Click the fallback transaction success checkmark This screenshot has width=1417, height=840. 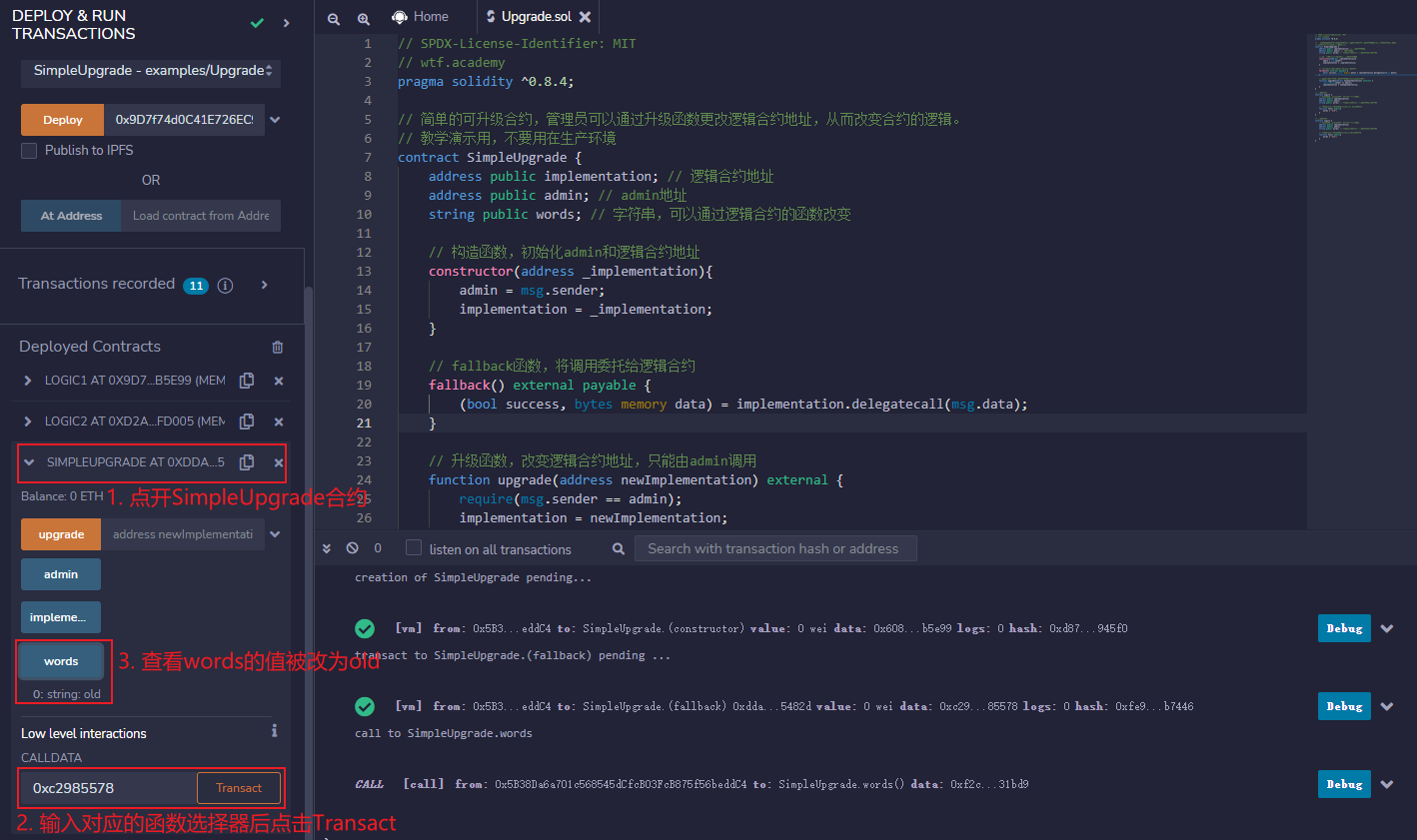[365, 706]
